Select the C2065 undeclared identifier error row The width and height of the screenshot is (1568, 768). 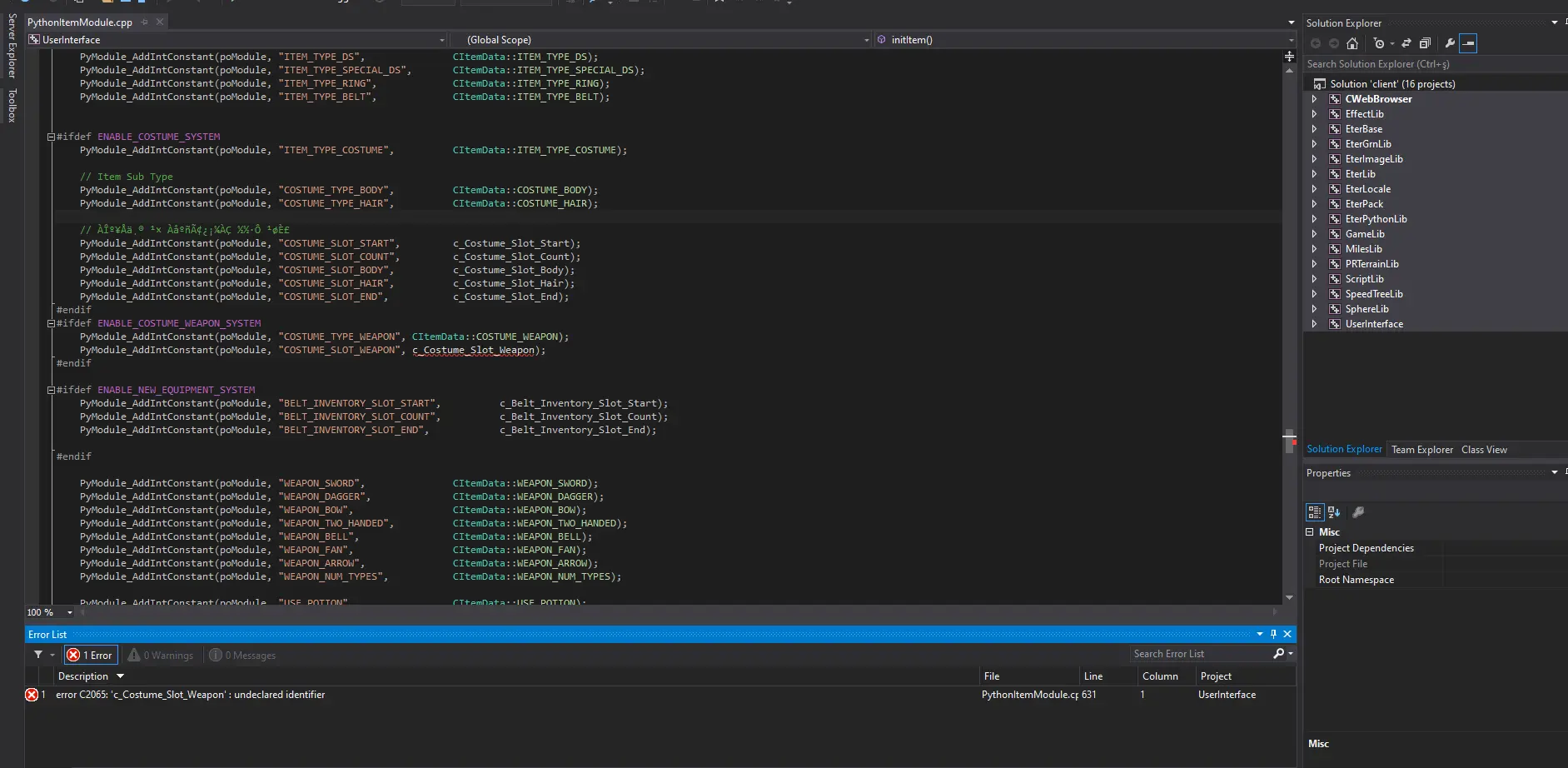(x=190, y=695)
